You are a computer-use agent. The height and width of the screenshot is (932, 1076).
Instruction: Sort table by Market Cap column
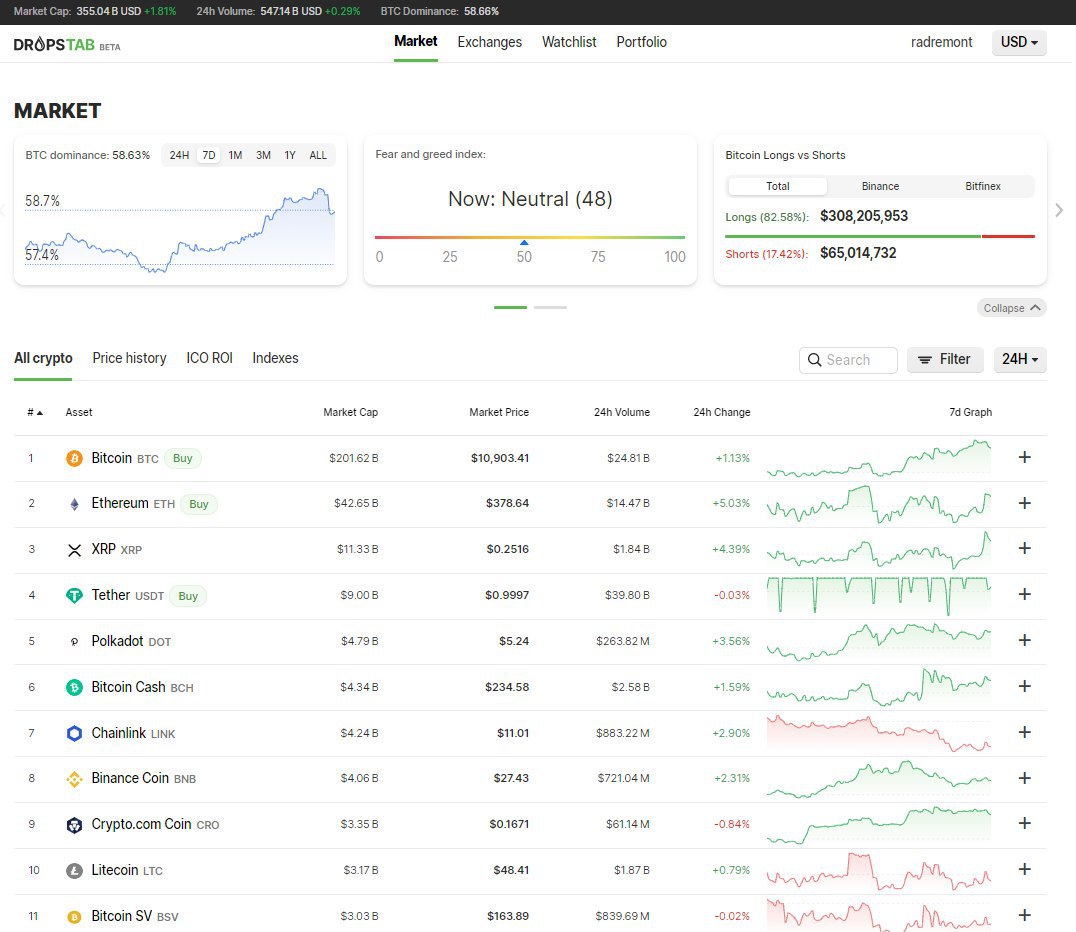pyautogui.click(x=351, y=412)
